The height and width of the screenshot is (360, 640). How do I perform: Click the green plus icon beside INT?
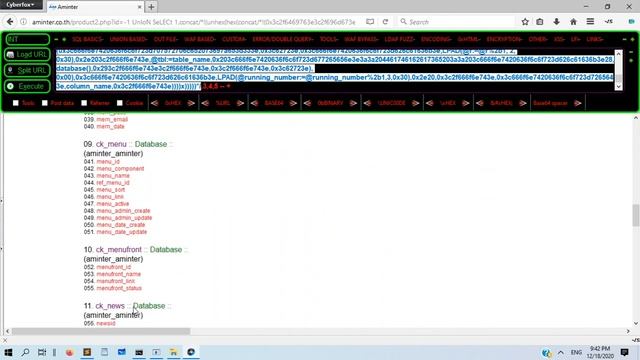64,39
